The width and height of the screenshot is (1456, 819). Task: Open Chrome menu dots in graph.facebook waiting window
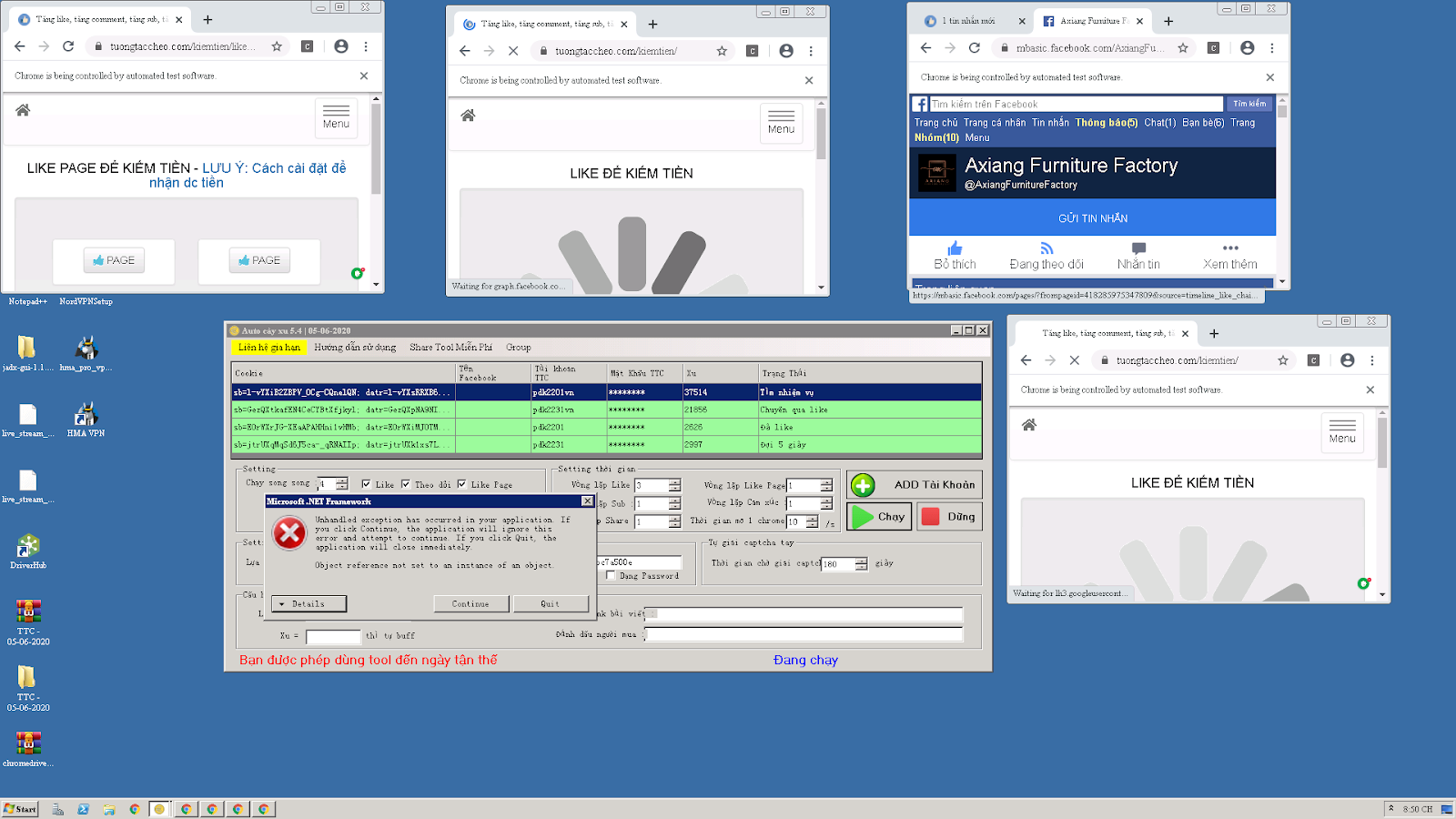(811, 51)
